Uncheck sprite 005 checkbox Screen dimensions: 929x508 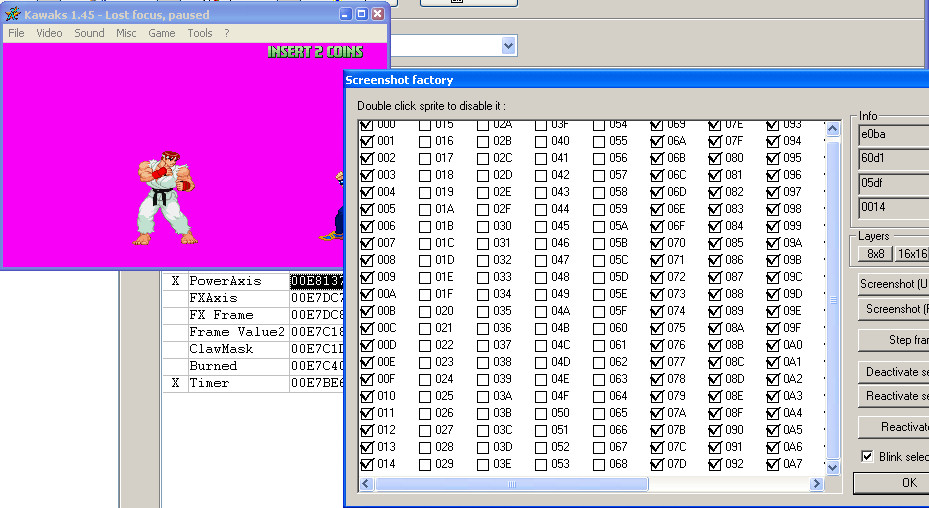click(367, 209)
